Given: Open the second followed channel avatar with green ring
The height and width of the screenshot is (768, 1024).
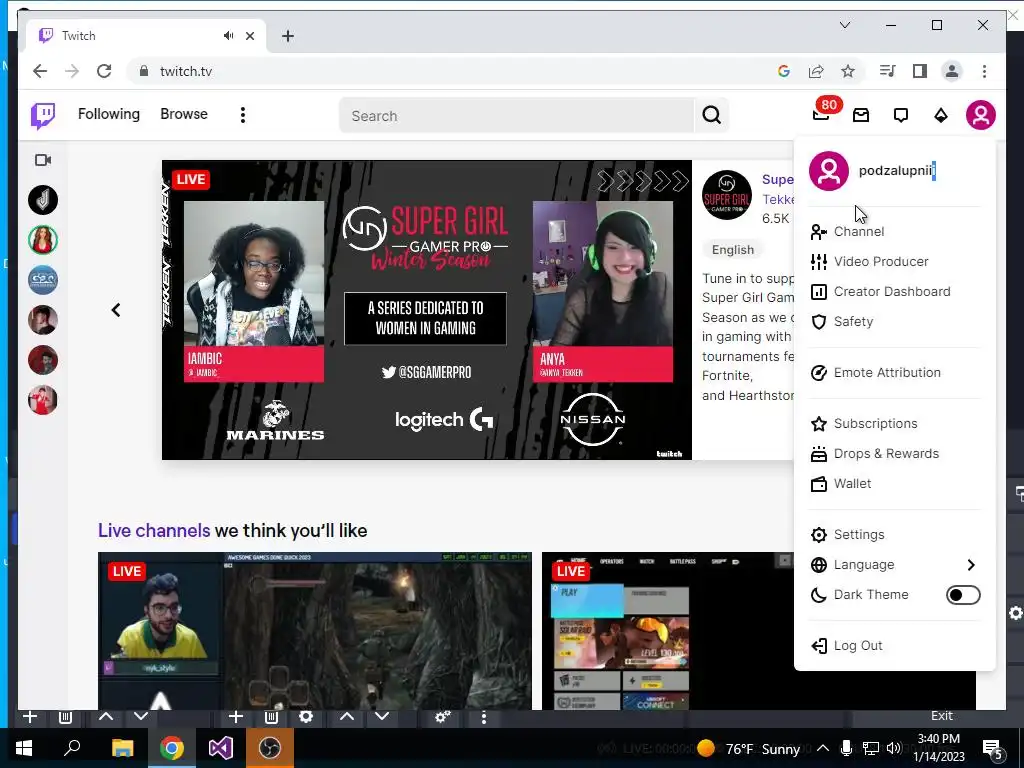Looking at the screenshot, I should point(43,240).
